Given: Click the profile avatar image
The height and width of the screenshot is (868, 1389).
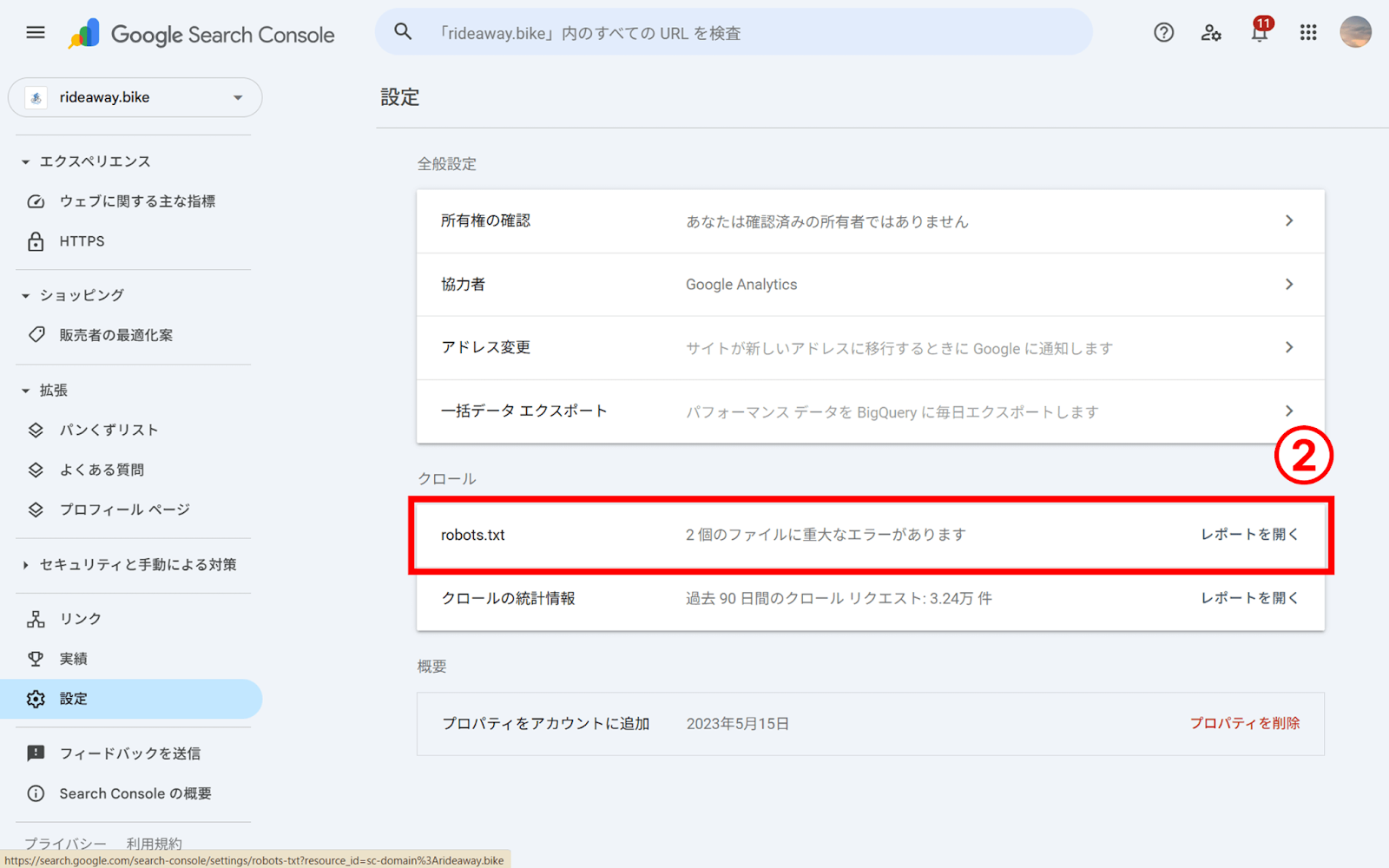Looking at the screenshot, I should point(1355,32).
